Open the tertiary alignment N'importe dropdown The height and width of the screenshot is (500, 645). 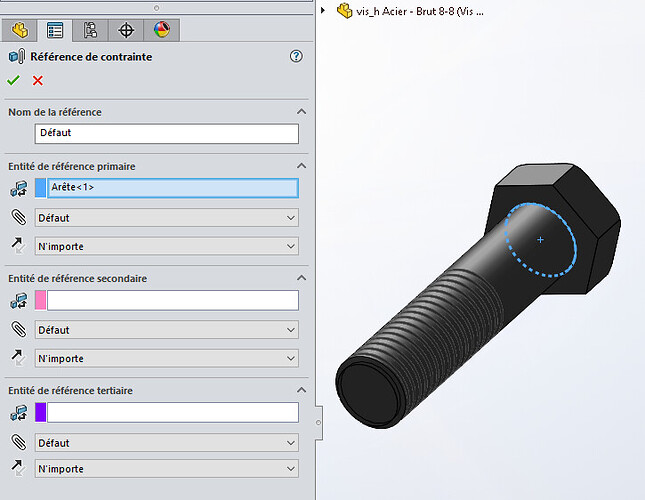166,468
